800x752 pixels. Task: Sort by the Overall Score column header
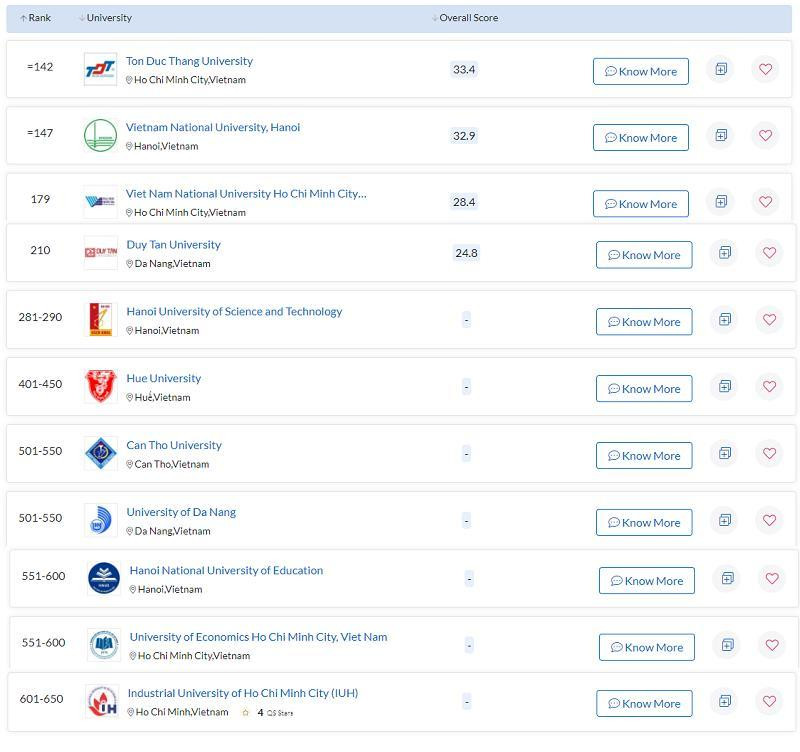(466, 18)
